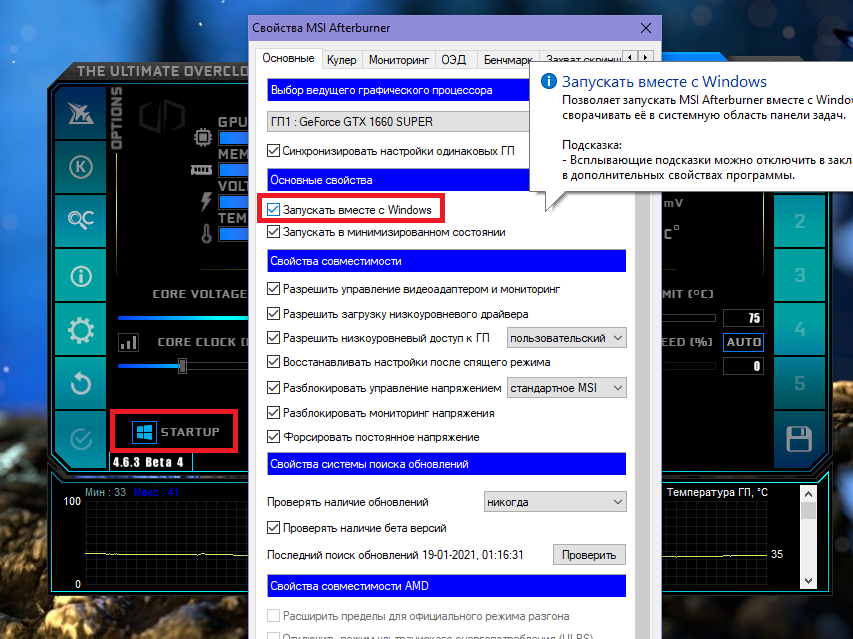Click the temperature limit value field 75
Screen dimensions: 853x639
pyautogui.click(x=743, y=318)
